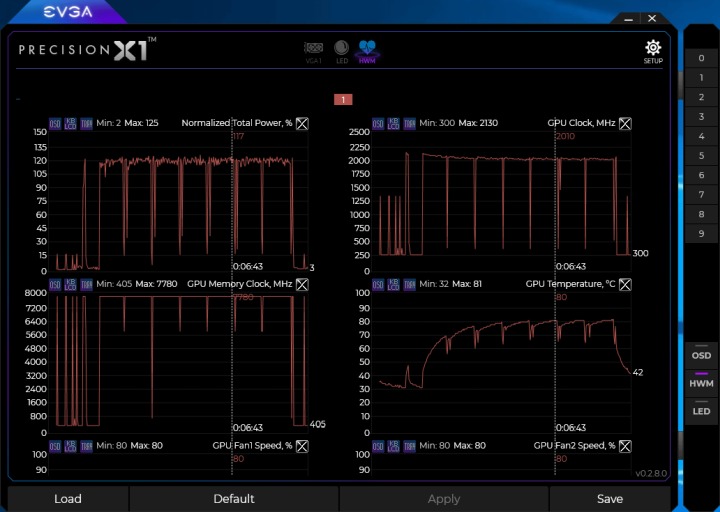Click the greyed-out Apply button
Image resolution: width=720 pixels, height=512 pixels.
click(444, 499)
